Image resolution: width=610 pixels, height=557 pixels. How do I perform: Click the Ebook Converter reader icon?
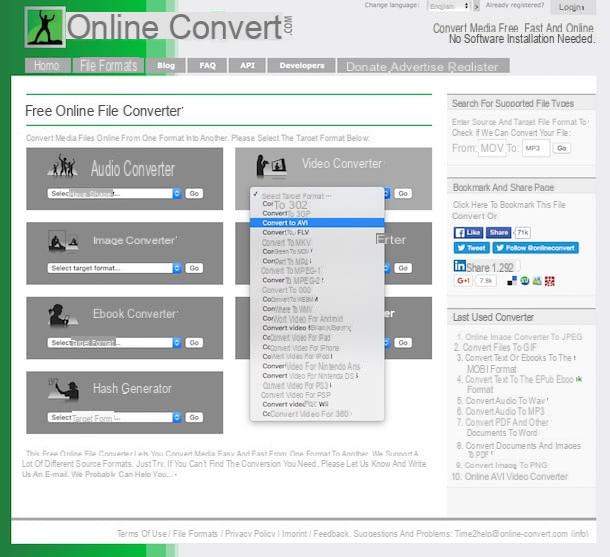(62, 315)
